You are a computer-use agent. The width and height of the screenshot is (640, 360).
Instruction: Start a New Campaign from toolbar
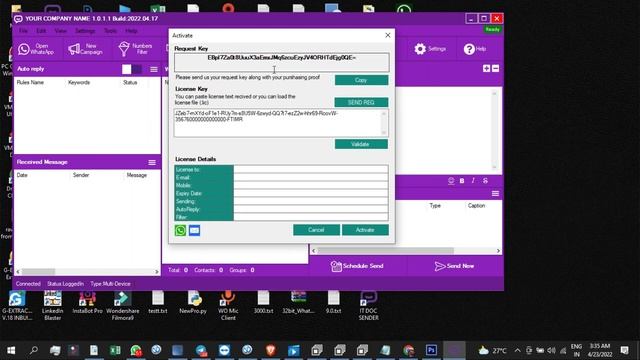point(85,49)
